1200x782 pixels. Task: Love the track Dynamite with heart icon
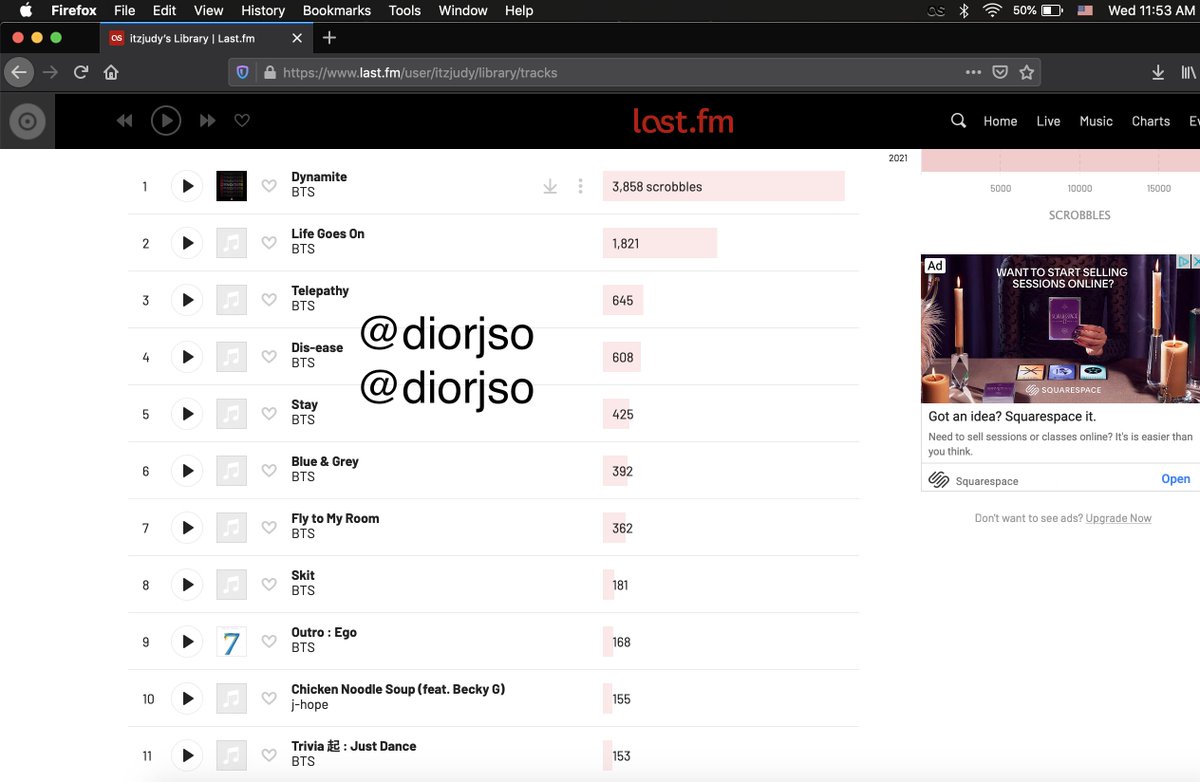(269, 186)
